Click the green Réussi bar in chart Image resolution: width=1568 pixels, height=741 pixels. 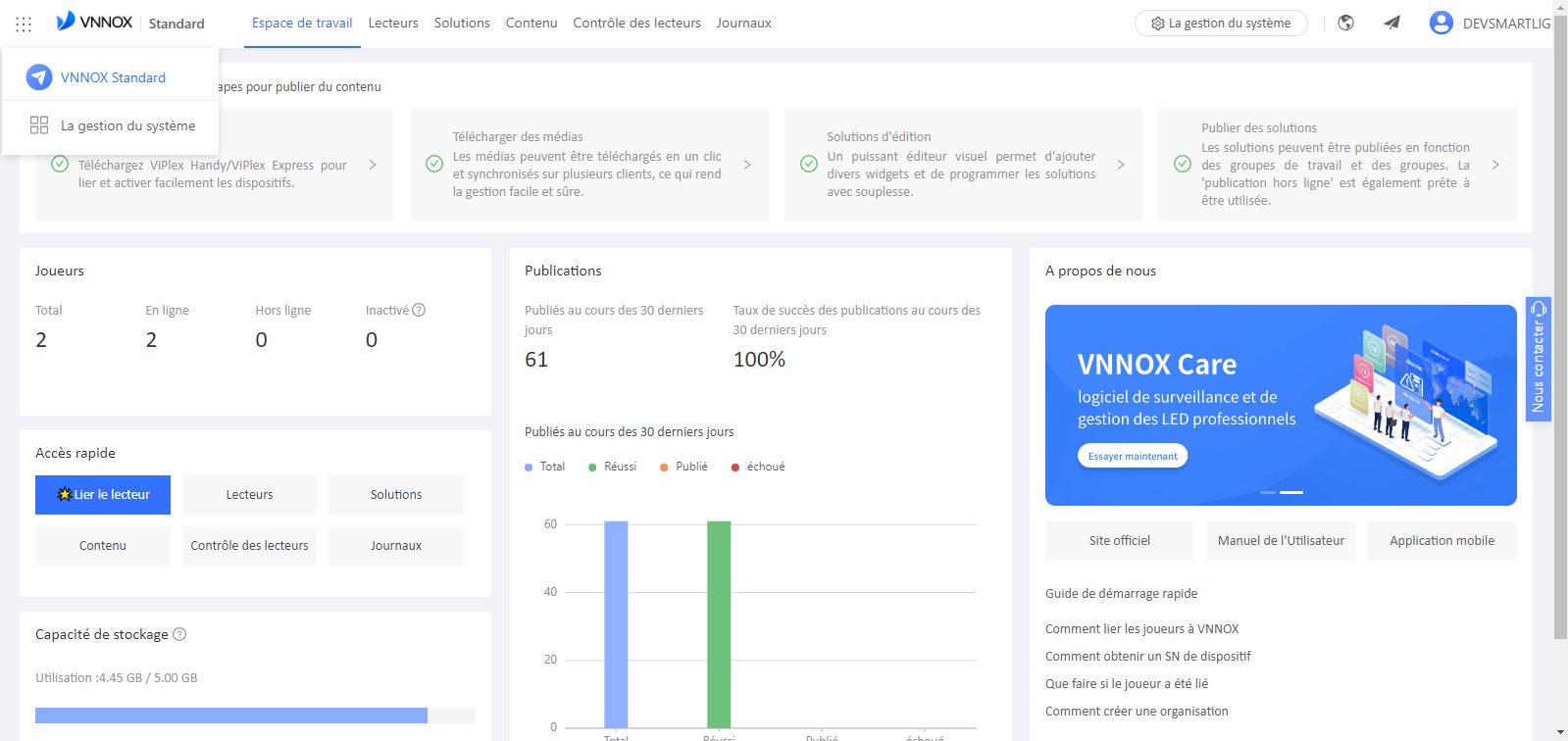coord(719,624)
